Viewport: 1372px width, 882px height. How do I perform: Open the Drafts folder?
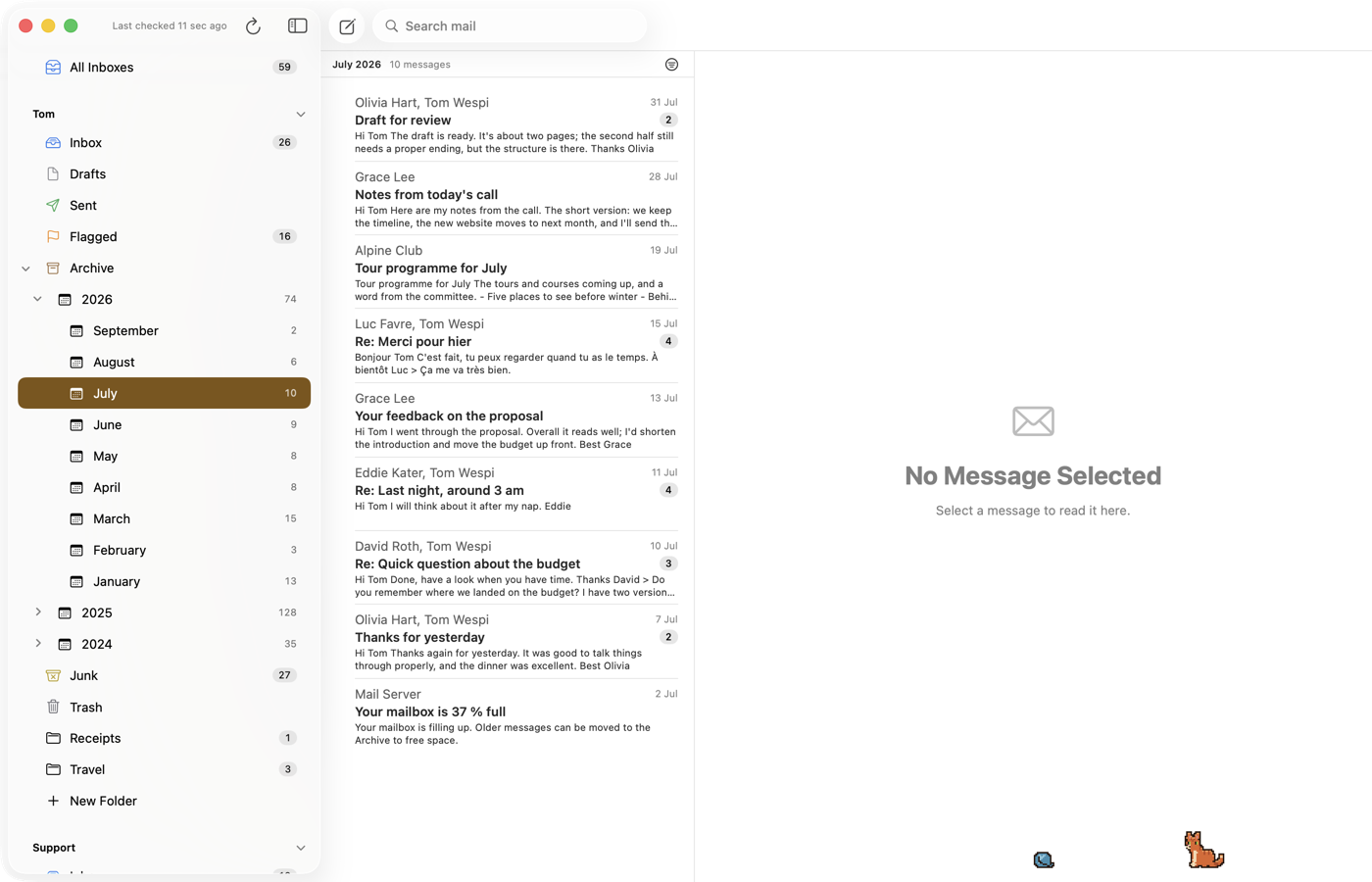[x=165, y=174]
